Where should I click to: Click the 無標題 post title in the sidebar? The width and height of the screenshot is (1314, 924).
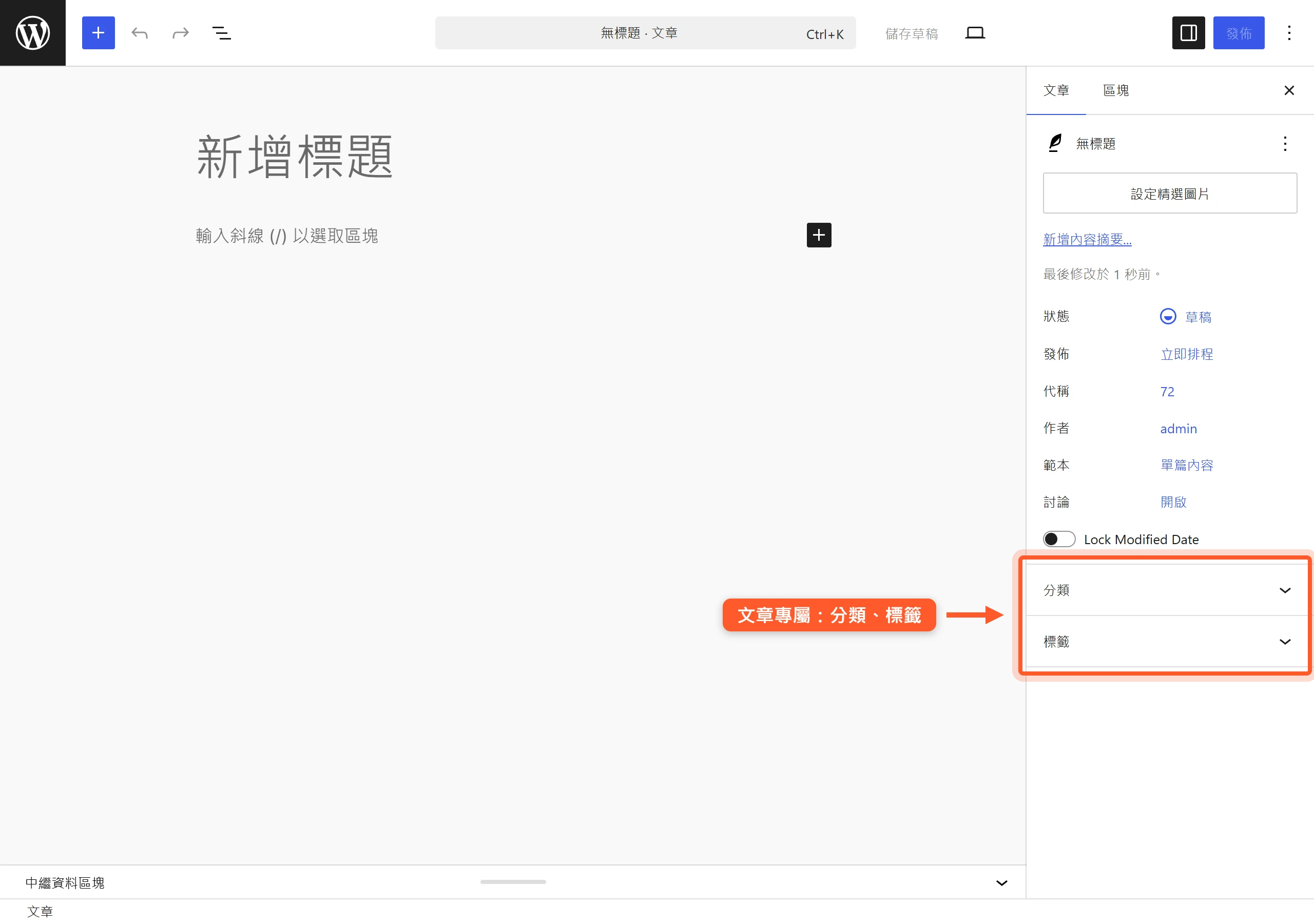(x=1095, y=144)
